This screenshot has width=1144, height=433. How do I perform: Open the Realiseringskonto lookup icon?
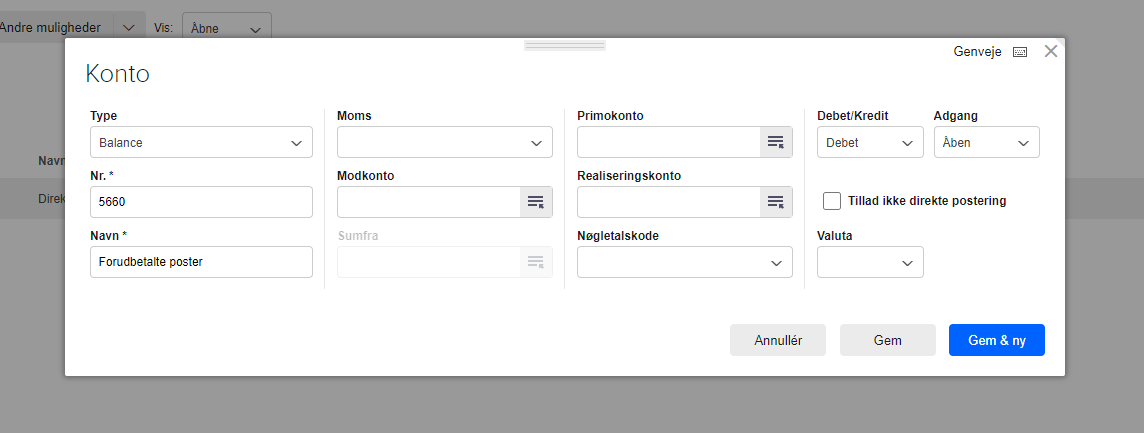coord(776,202)
